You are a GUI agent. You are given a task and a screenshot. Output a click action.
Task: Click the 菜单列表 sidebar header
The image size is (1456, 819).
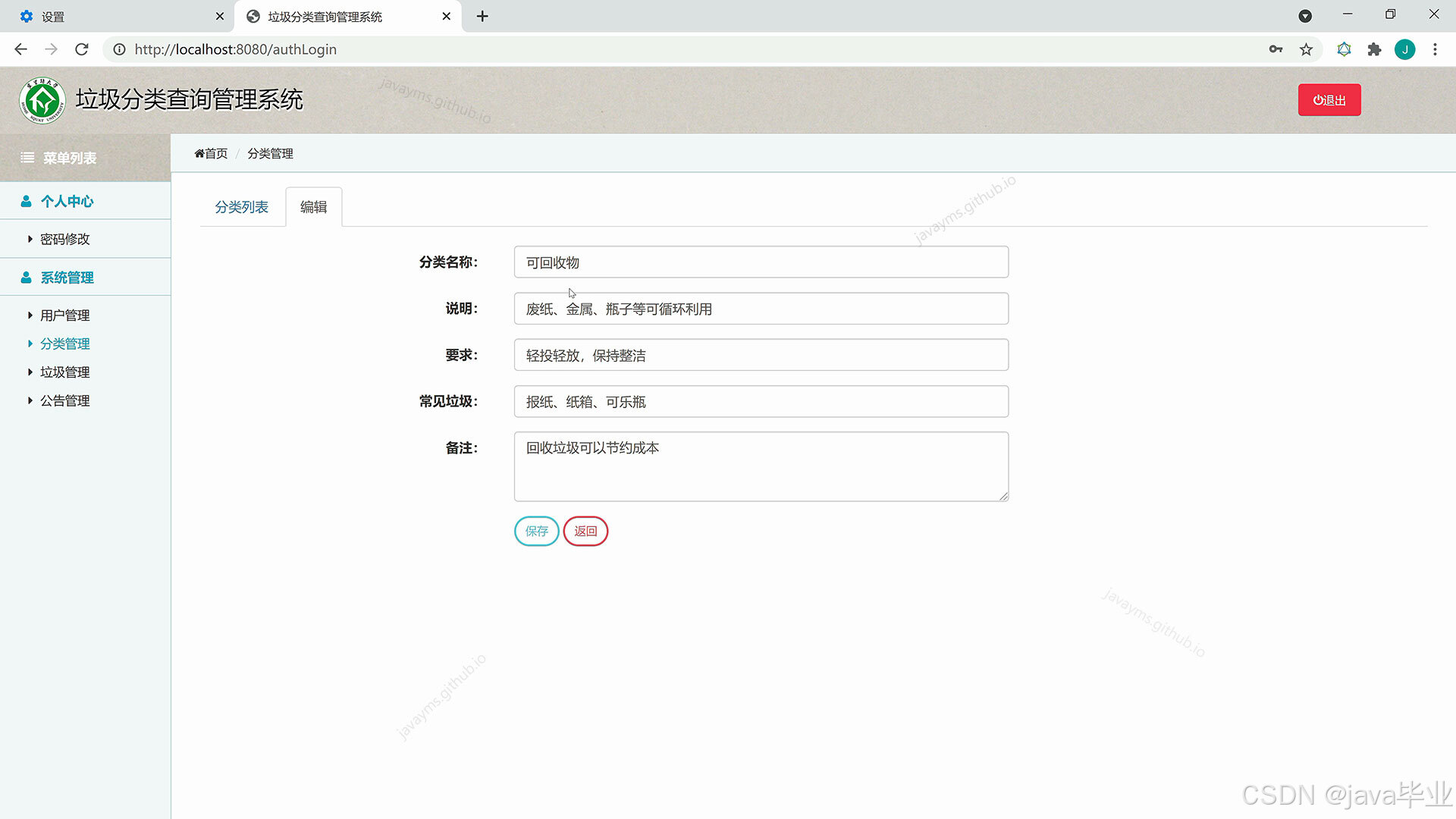click(85, 158)
